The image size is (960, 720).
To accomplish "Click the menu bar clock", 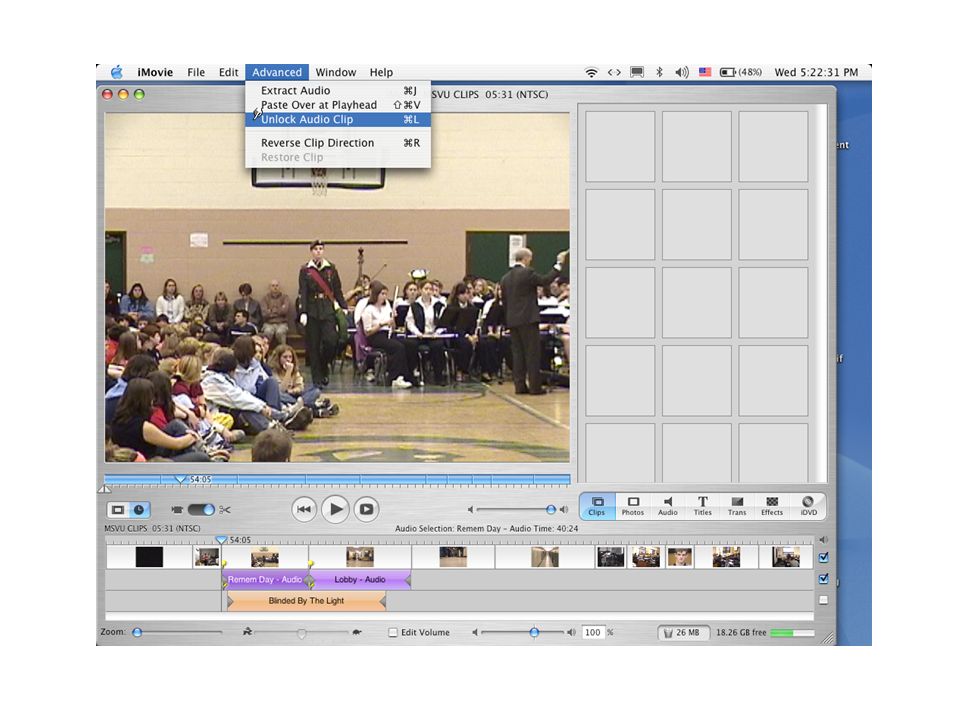I will [x=816, y=72].
